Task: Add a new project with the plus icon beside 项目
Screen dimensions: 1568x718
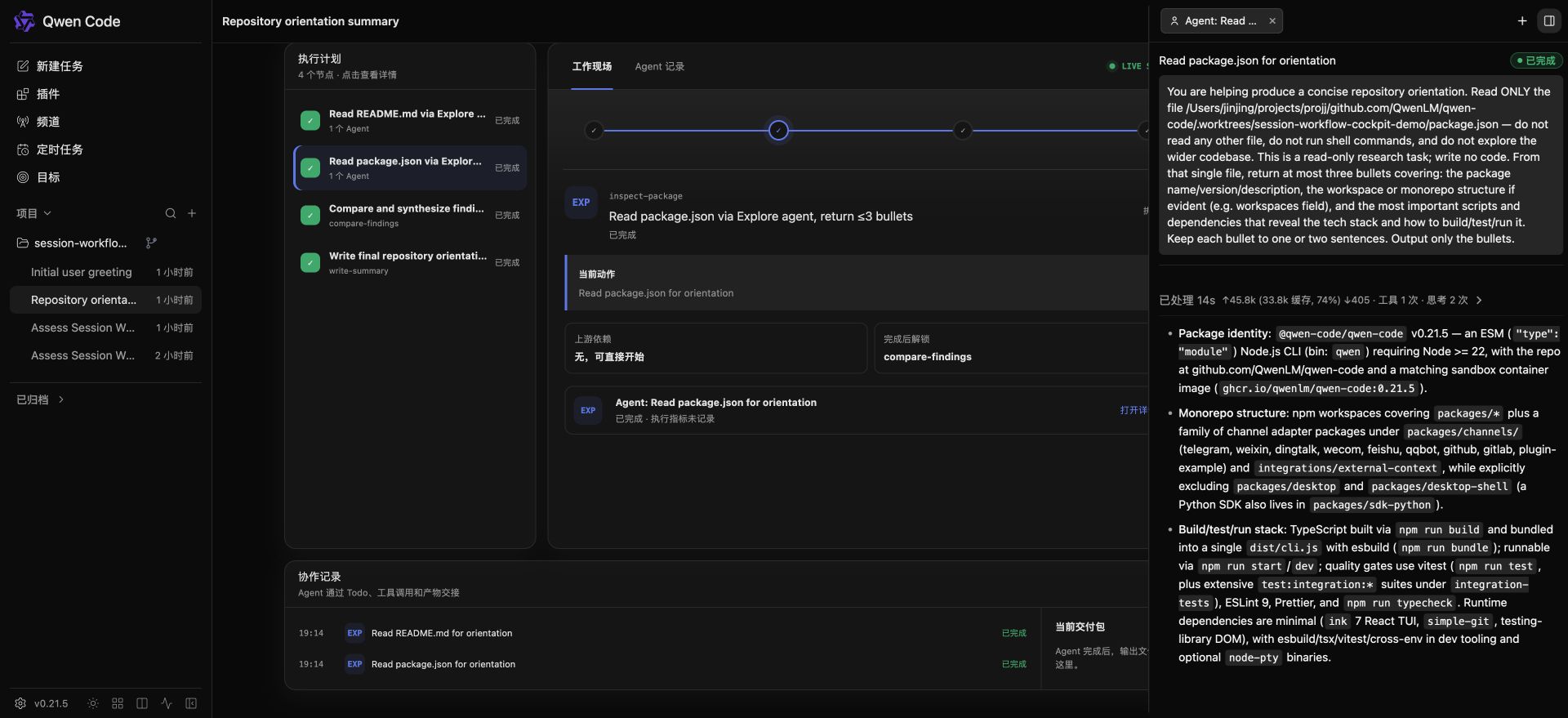Action: [192, 213]
